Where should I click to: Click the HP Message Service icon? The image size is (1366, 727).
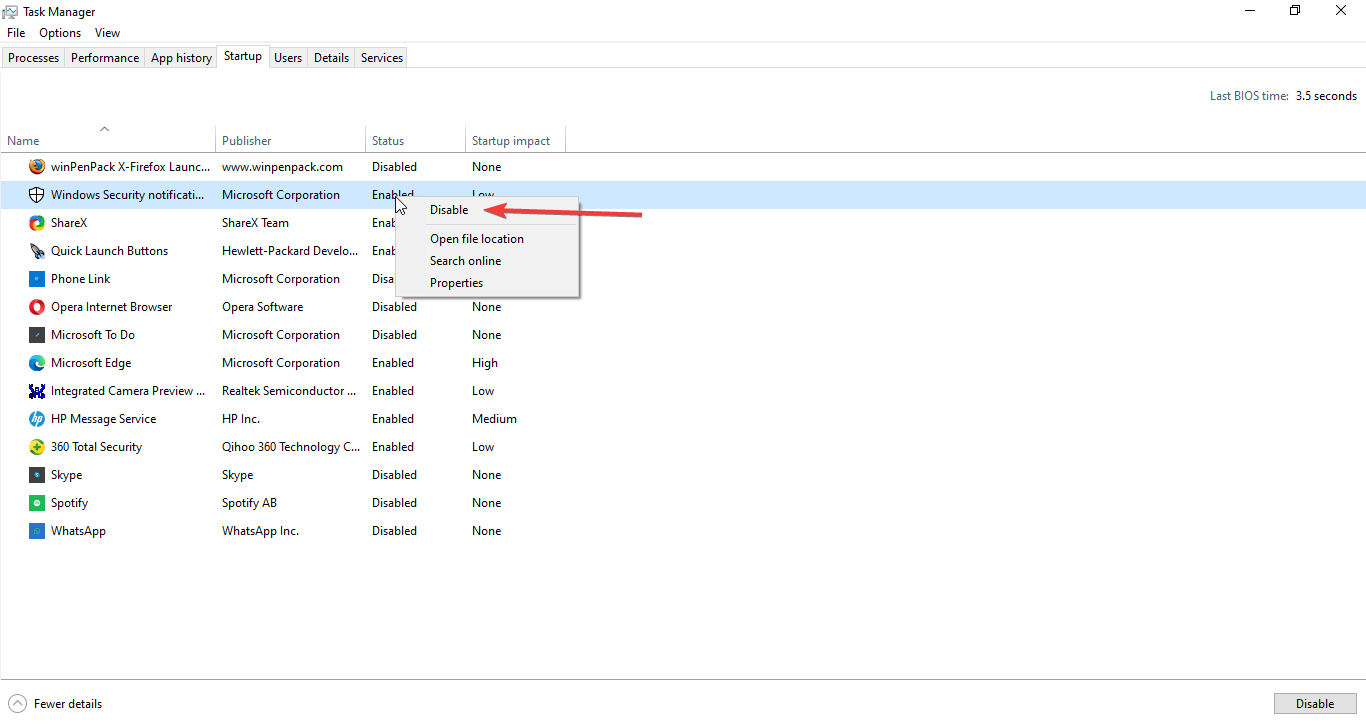[x=37, y=418]
